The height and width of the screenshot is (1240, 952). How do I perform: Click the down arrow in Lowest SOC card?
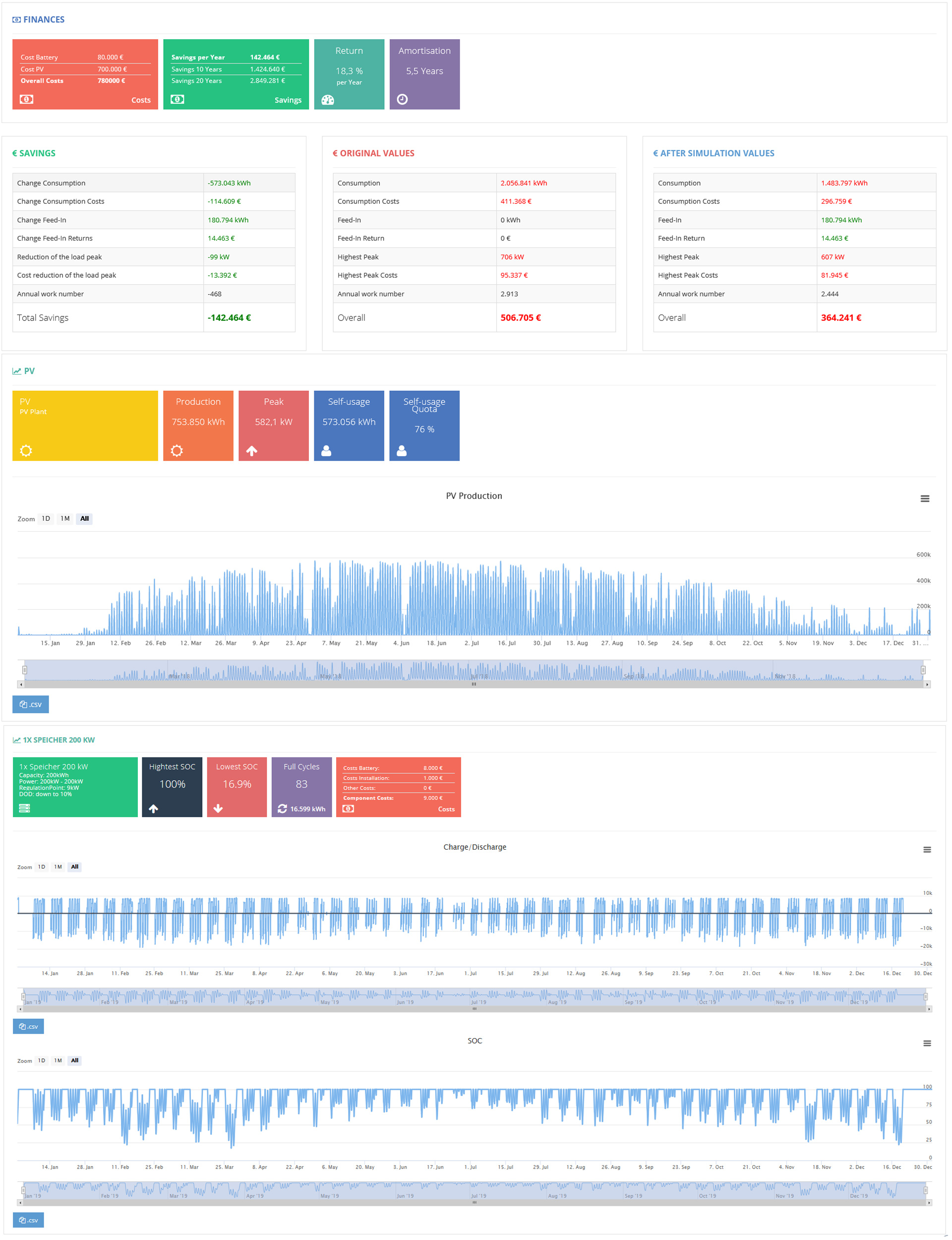pyautogui.click(x=218, y=808)
